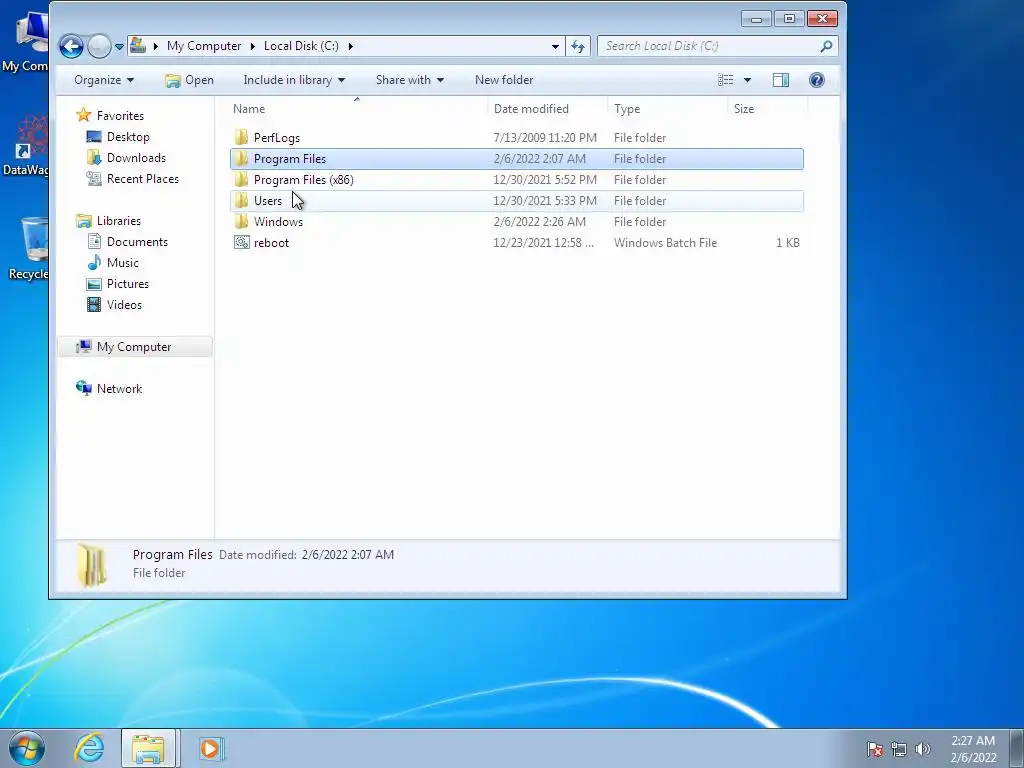Open the Music library
Screen dimensions: 1024x768
(x=123, y=263)
